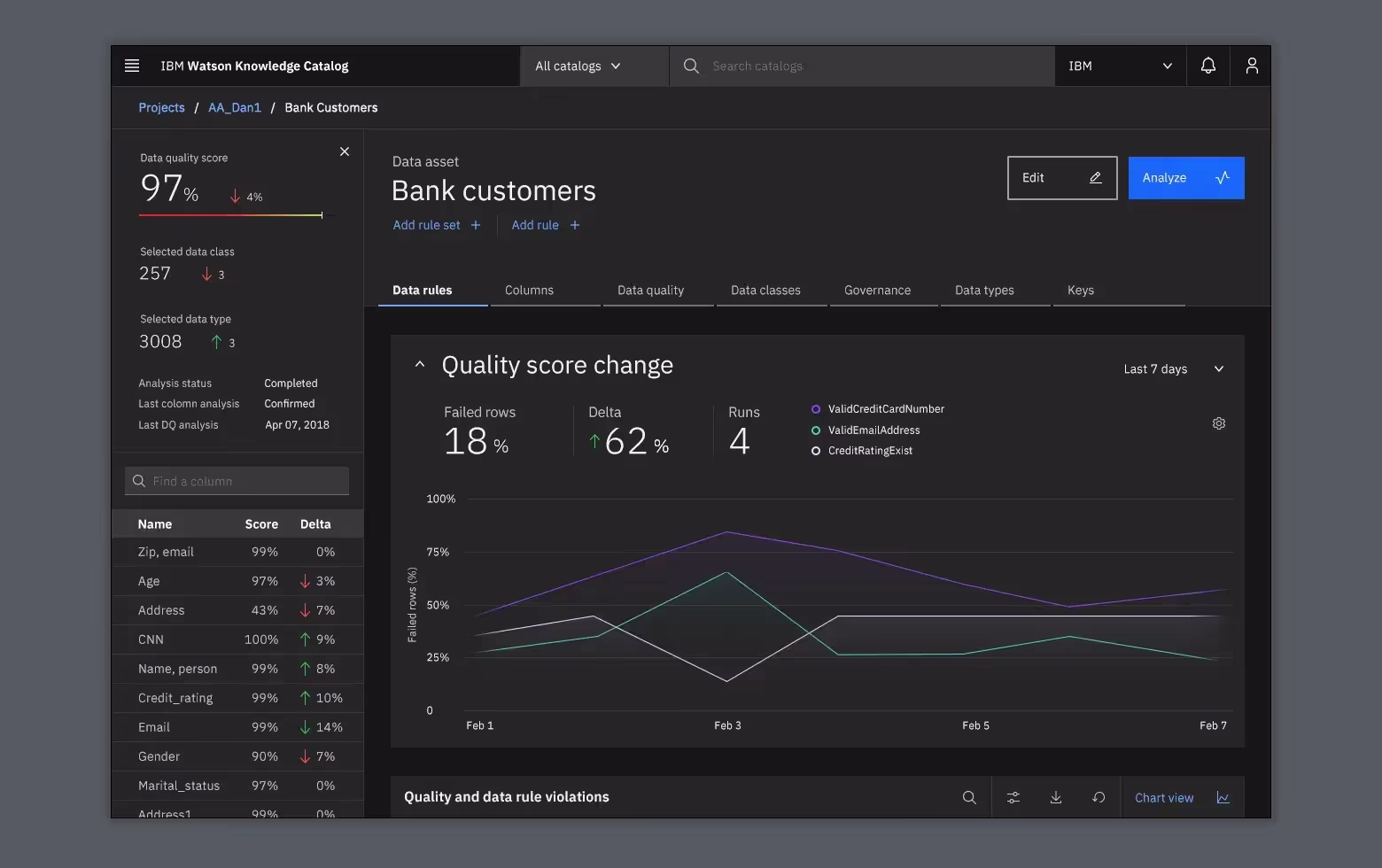1382x868 pixels.
Task: Close the data quality side panel
Action: pos(345,151)
